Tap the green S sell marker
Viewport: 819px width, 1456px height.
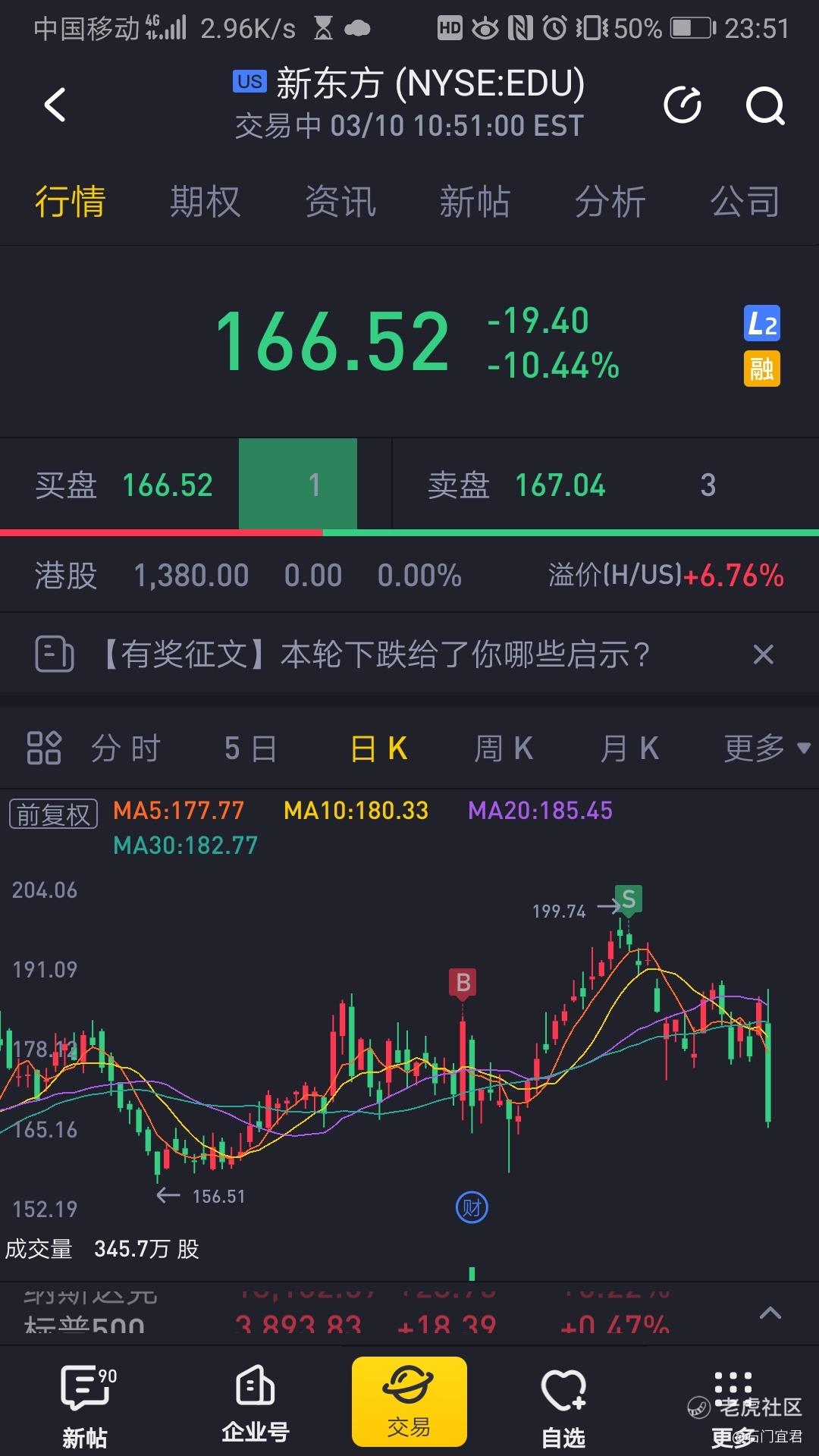click(629, 899)
